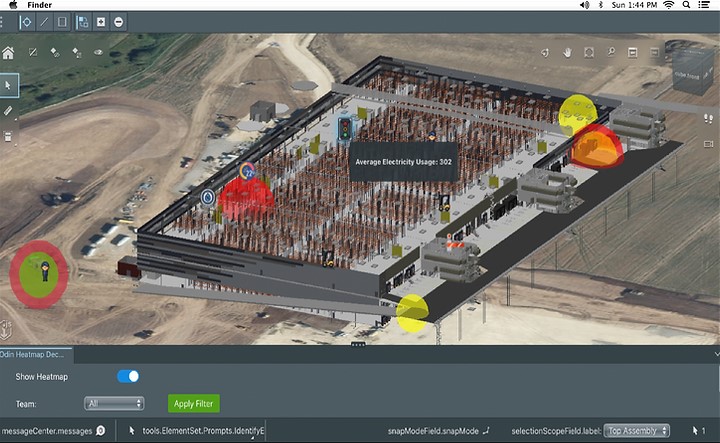This screenshot has width=720, height=443.
Task: Click the fit view tool icon
Action: click(589, 52)
